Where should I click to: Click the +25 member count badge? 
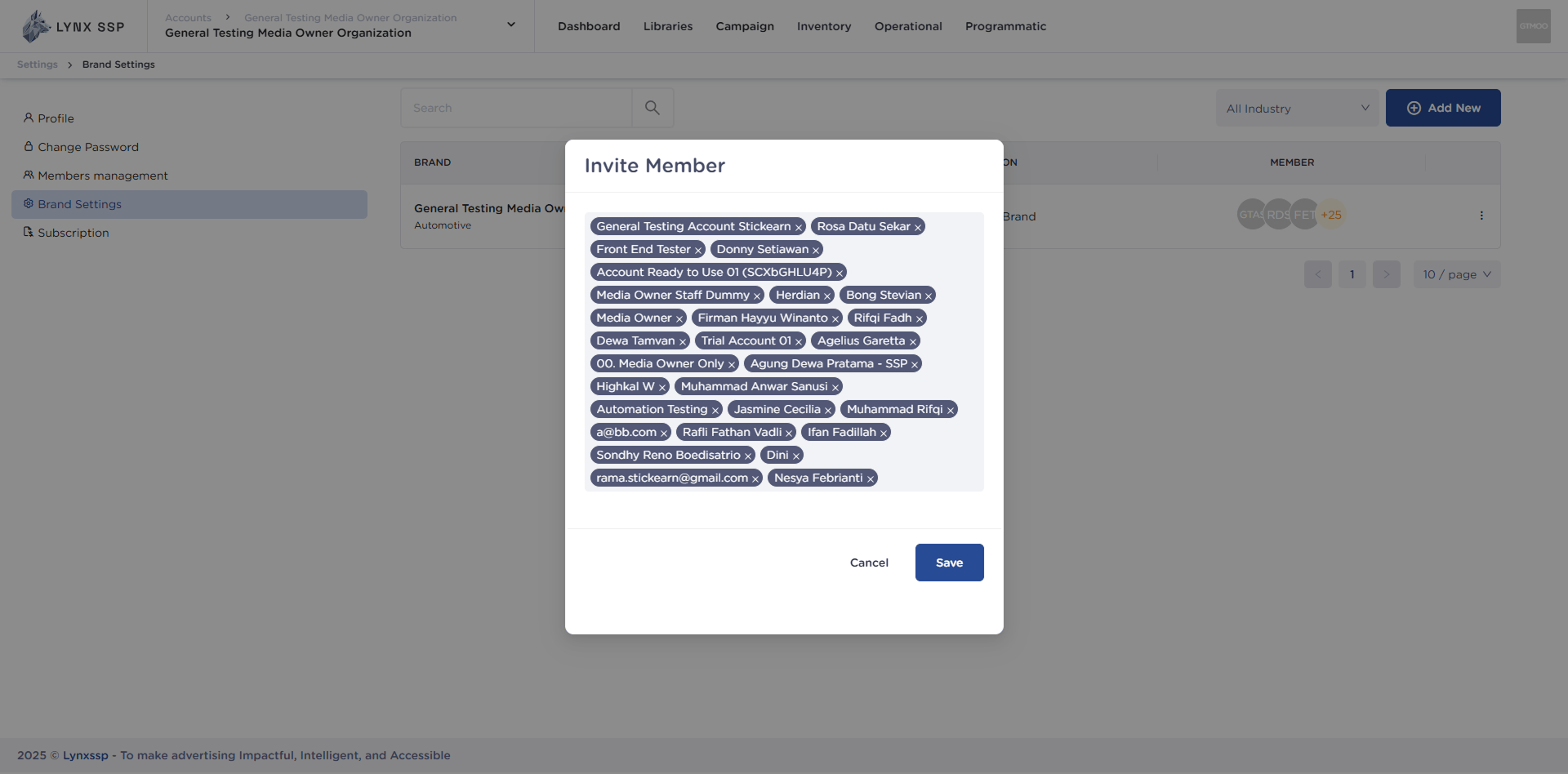click(1331, 215)
